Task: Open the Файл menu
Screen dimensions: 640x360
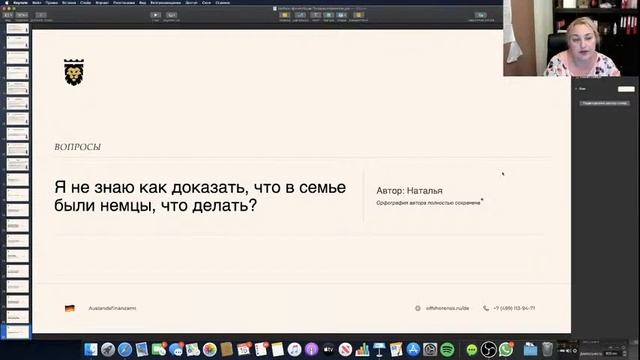Action: pos(37,2)
